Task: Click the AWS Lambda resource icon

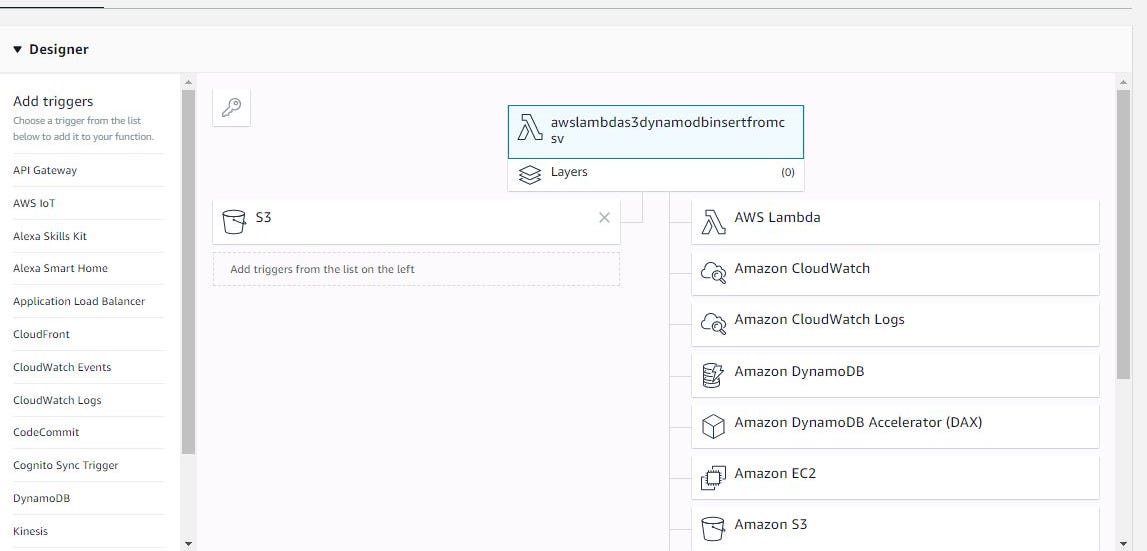Action: pos(713,222)
